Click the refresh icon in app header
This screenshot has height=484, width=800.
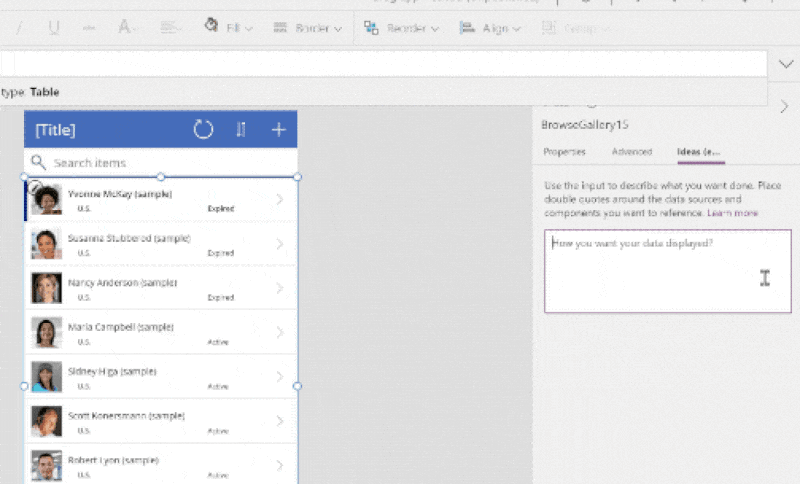(203, 130)
